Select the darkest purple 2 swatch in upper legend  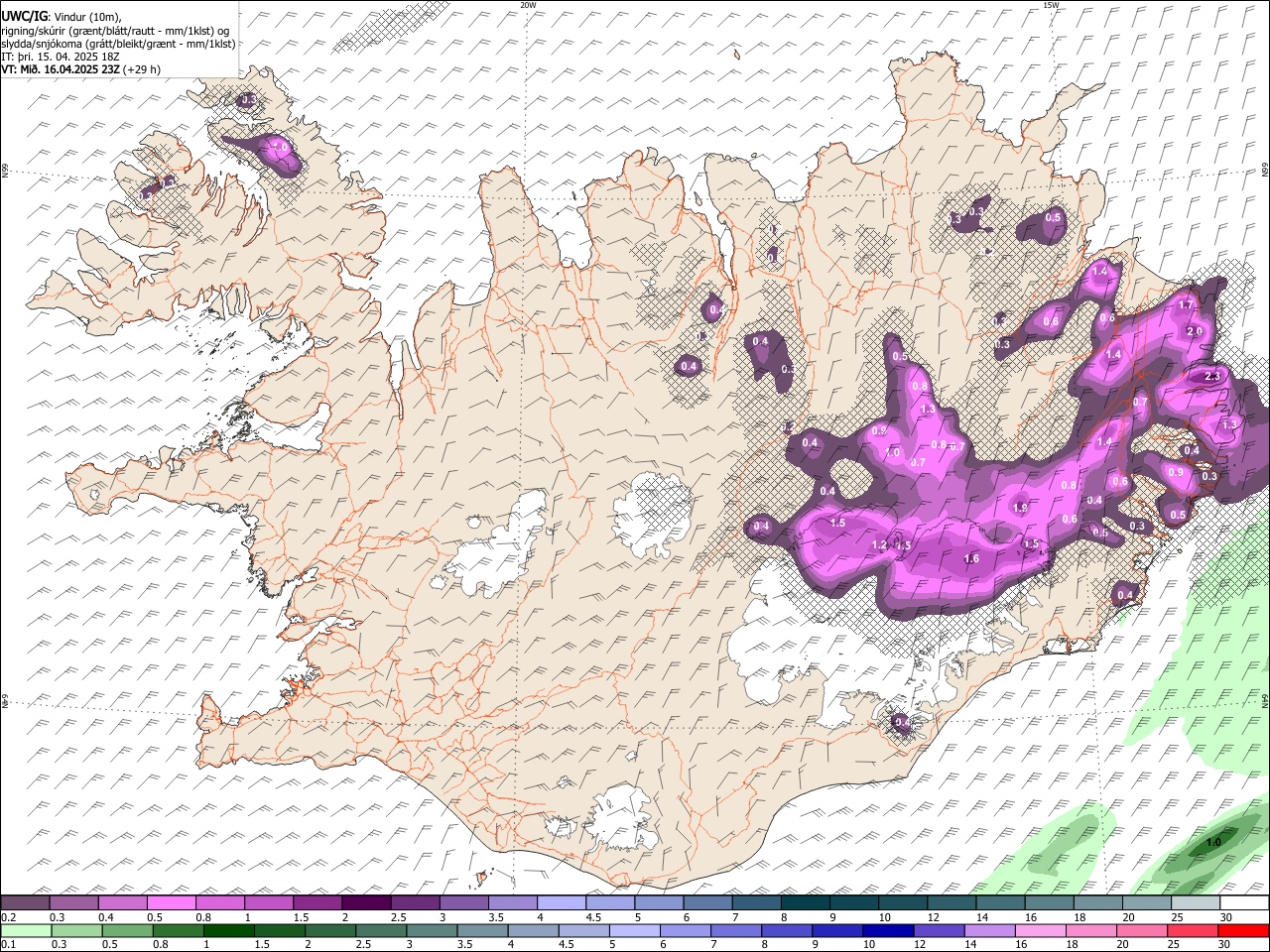click(x=366, y=903)
